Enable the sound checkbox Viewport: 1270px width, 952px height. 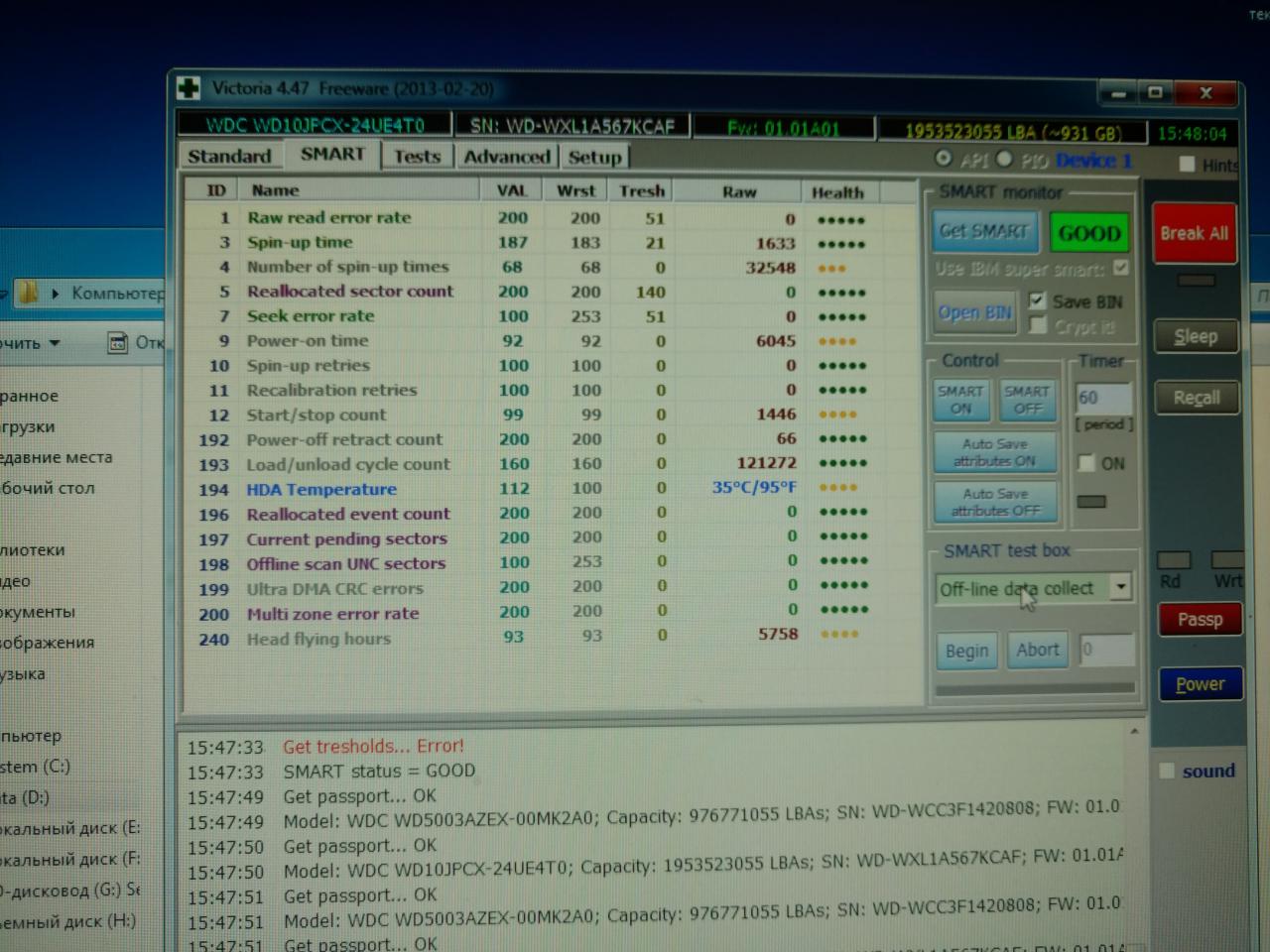pyautogui.click(x=1168, y=771)
